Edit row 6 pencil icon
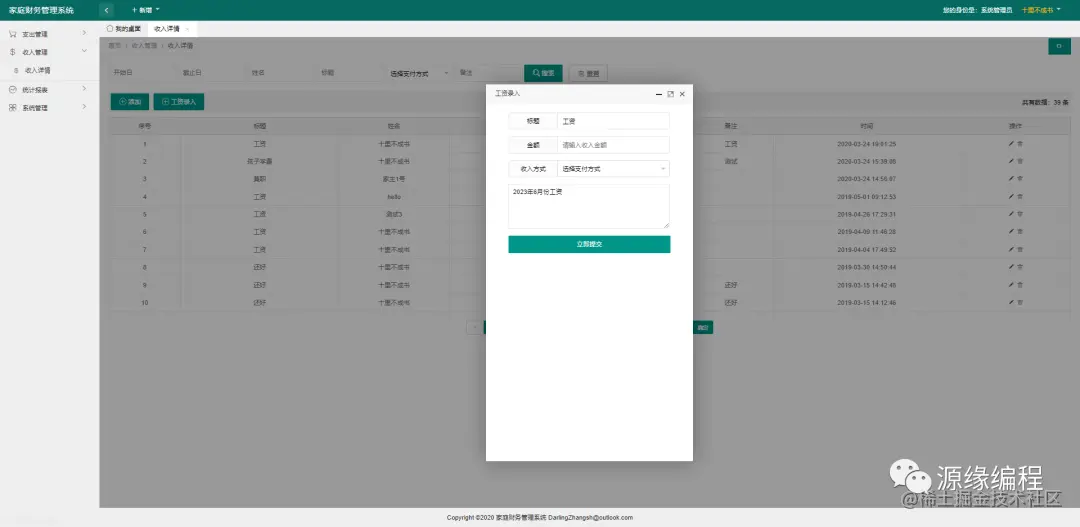This screenshot has height=527, width=1080. tap(1011, 231)
